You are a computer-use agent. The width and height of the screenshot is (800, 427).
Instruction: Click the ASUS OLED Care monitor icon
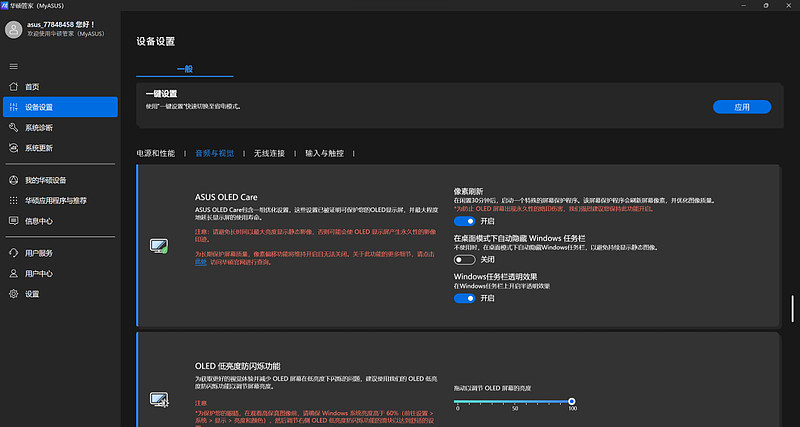159,246
